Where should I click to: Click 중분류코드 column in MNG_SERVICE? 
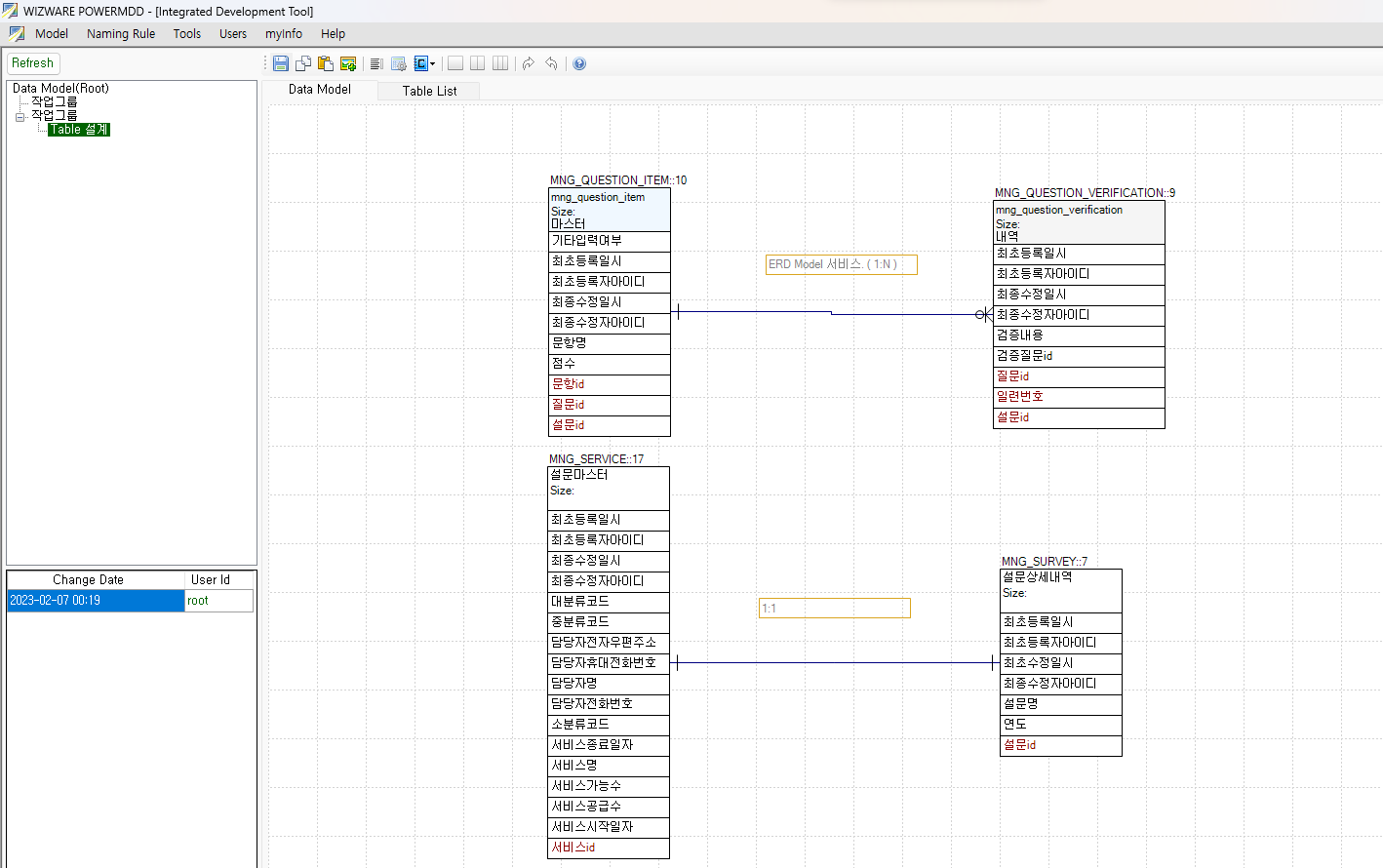pos(609,622)
